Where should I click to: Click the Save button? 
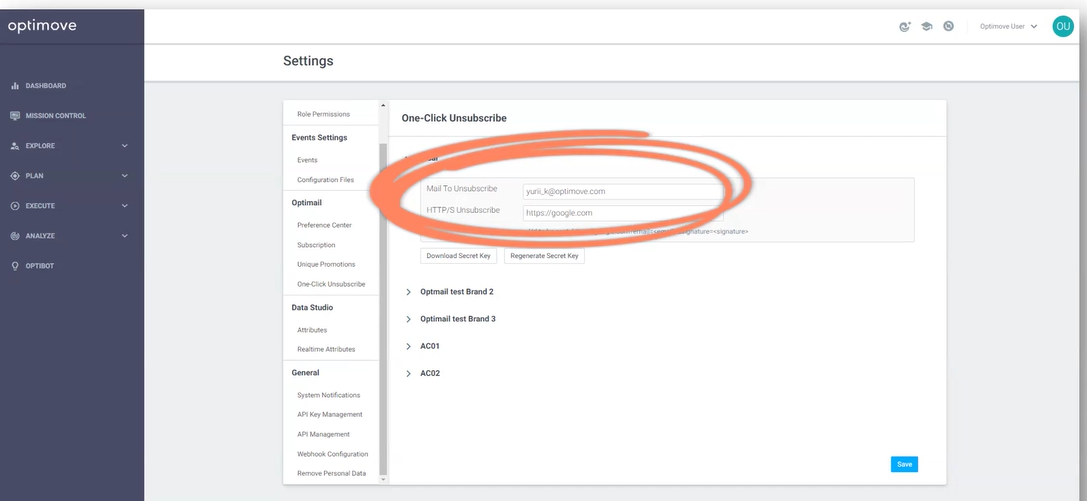coord(904,464)
